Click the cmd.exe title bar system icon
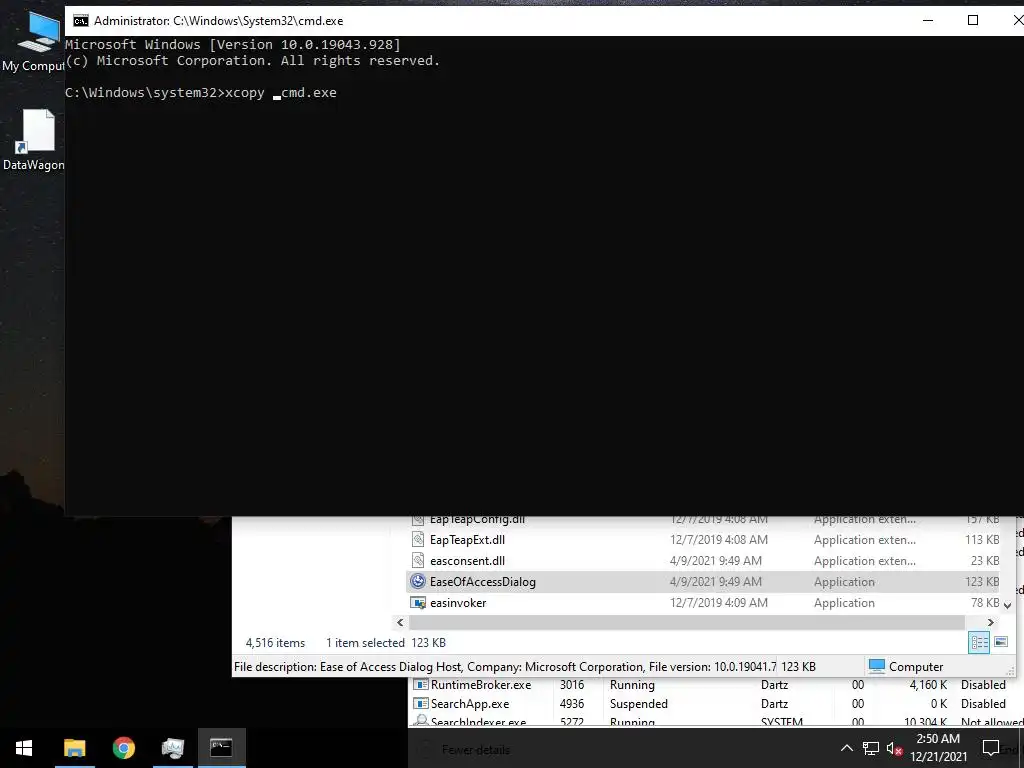The width and height of the screenshot is (1024, 768). (80, 21)
